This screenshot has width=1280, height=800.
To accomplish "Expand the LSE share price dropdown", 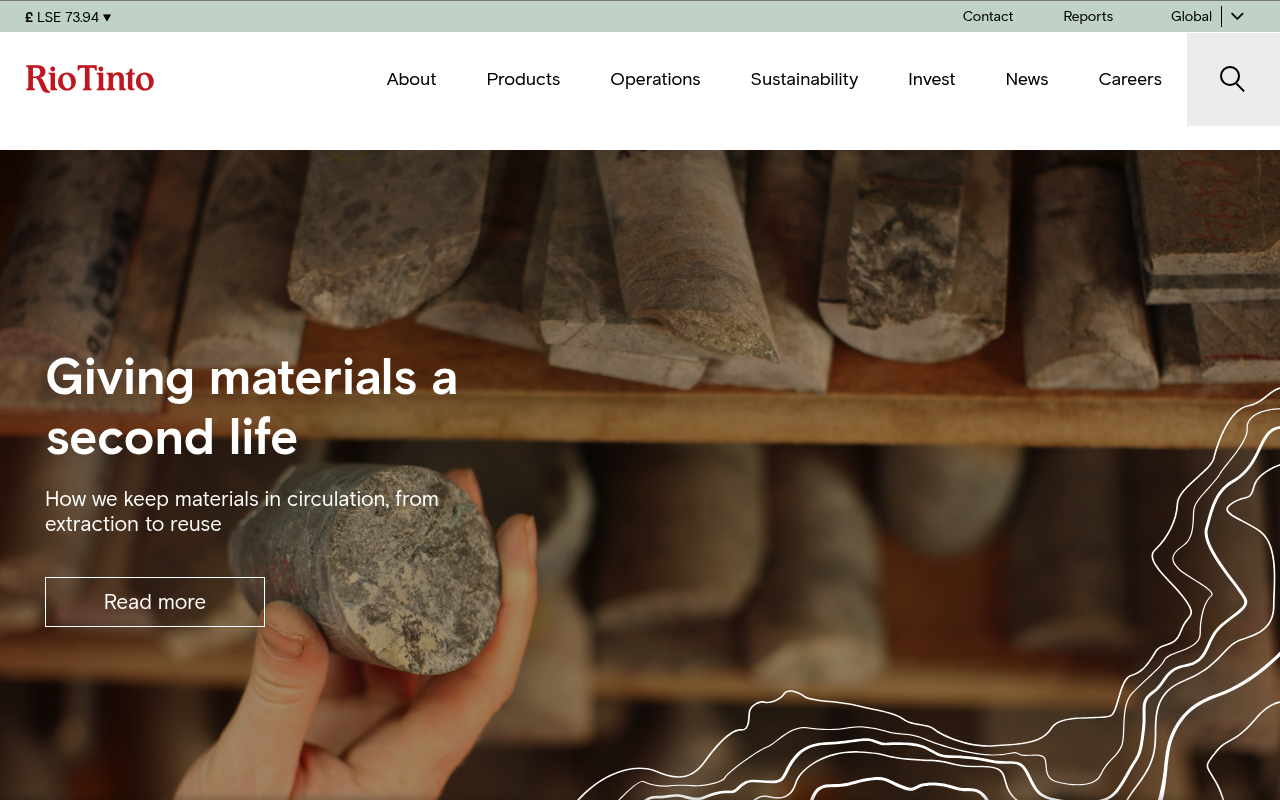I will click(68, 17).
